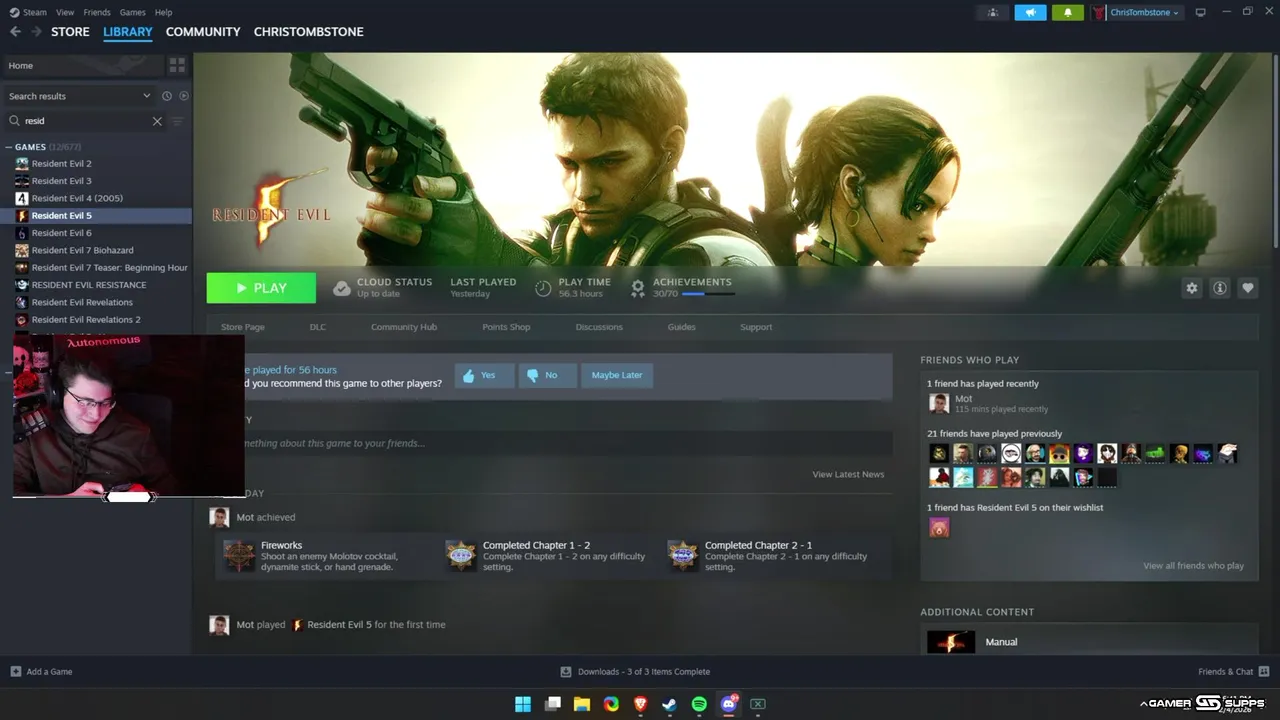Collapse the GAMES category

[9, 147]
